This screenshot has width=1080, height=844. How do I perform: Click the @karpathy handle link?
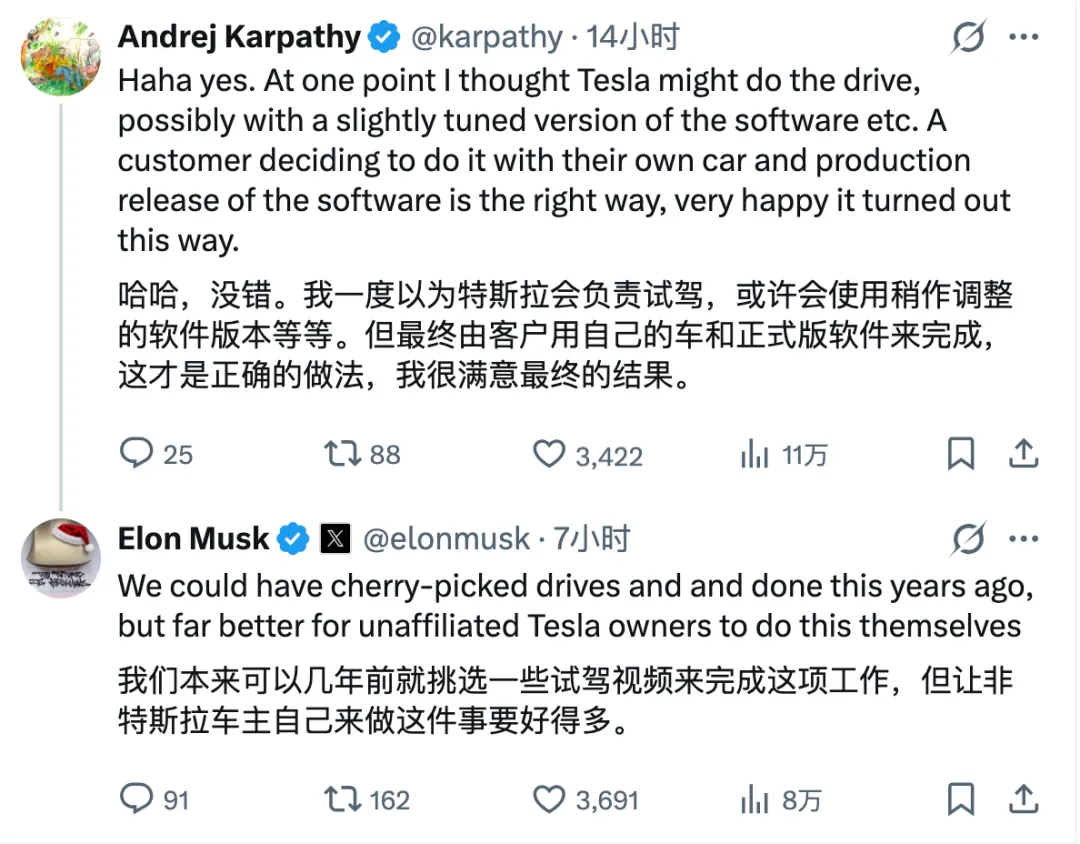point(487,38)
